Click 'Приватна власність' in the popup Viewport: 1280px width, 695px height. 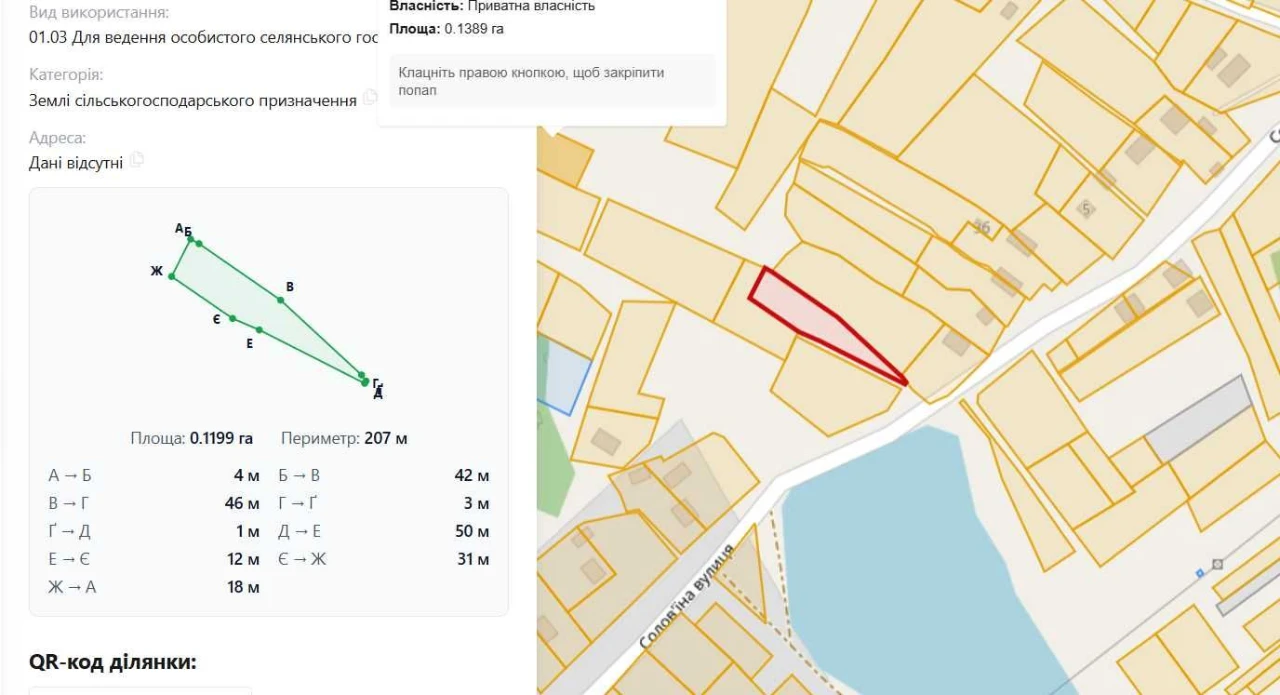[x=531, y=6]
